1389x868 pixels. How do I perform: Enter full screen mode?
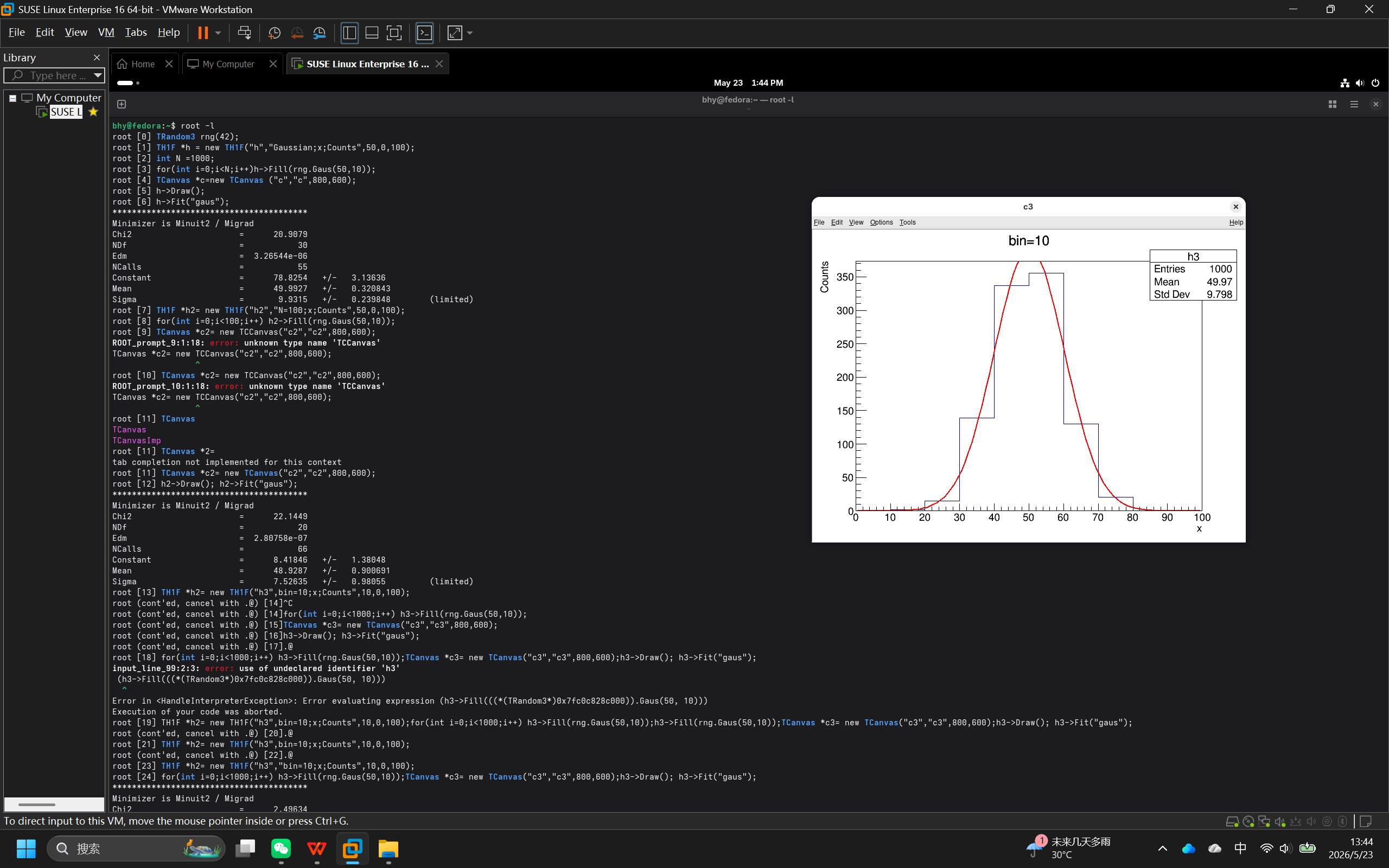pyautogui.click(x=394, y=33)
